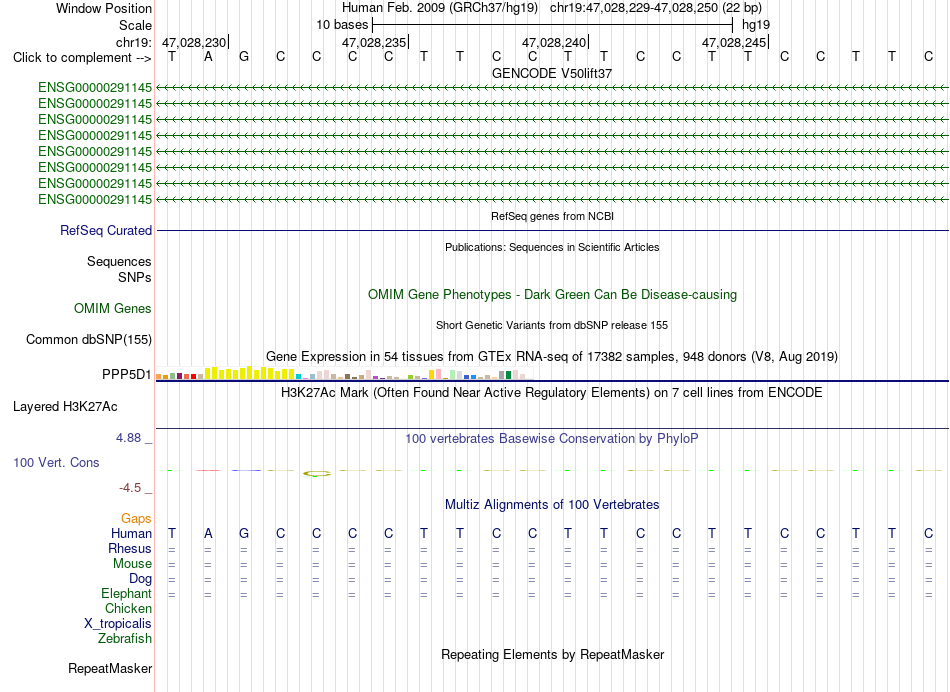Open the OMIM Genes track label
This screenshot has height=692, width=950.
click(x=113, y=308)
